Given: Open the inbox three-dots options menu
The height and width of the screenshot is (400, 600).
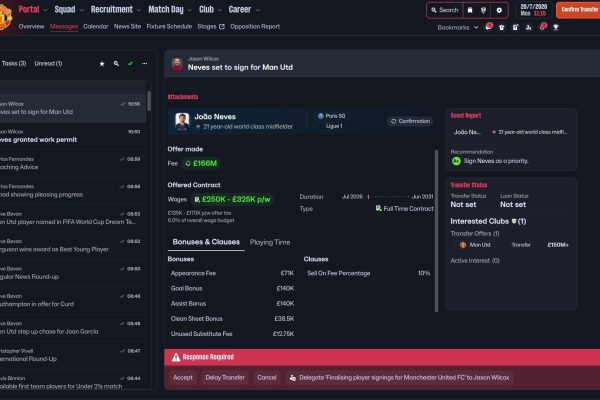Looking at the screenshot, I should (144, 63).
